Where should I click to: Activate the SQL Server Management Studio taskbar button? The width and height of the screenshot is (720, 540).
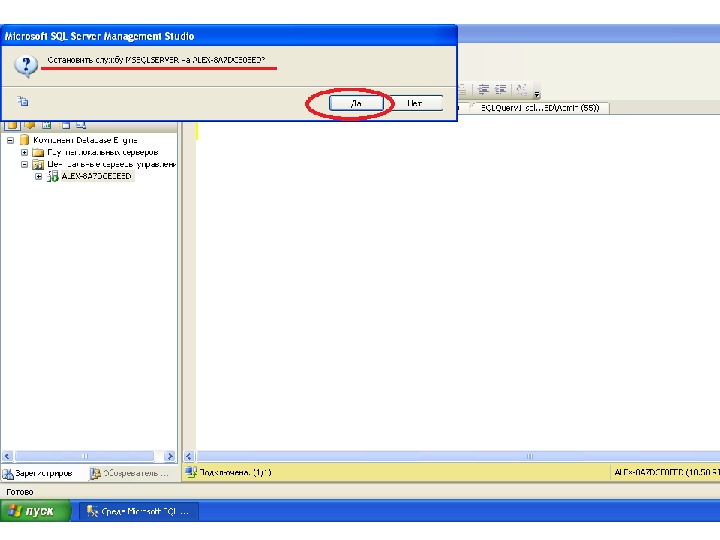(139, 511)
